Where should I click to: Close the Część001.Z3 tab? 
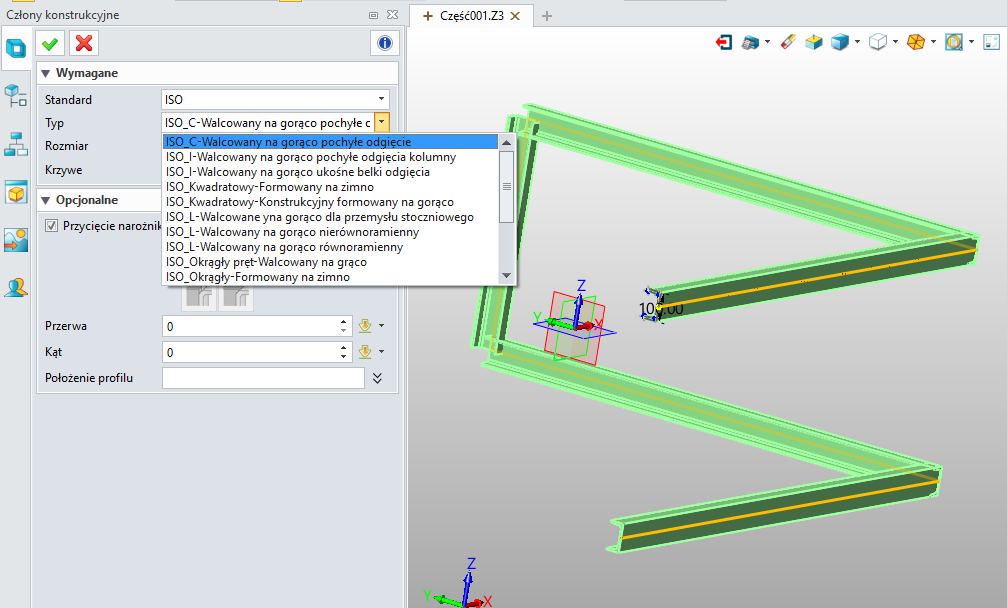coord(515,16)
